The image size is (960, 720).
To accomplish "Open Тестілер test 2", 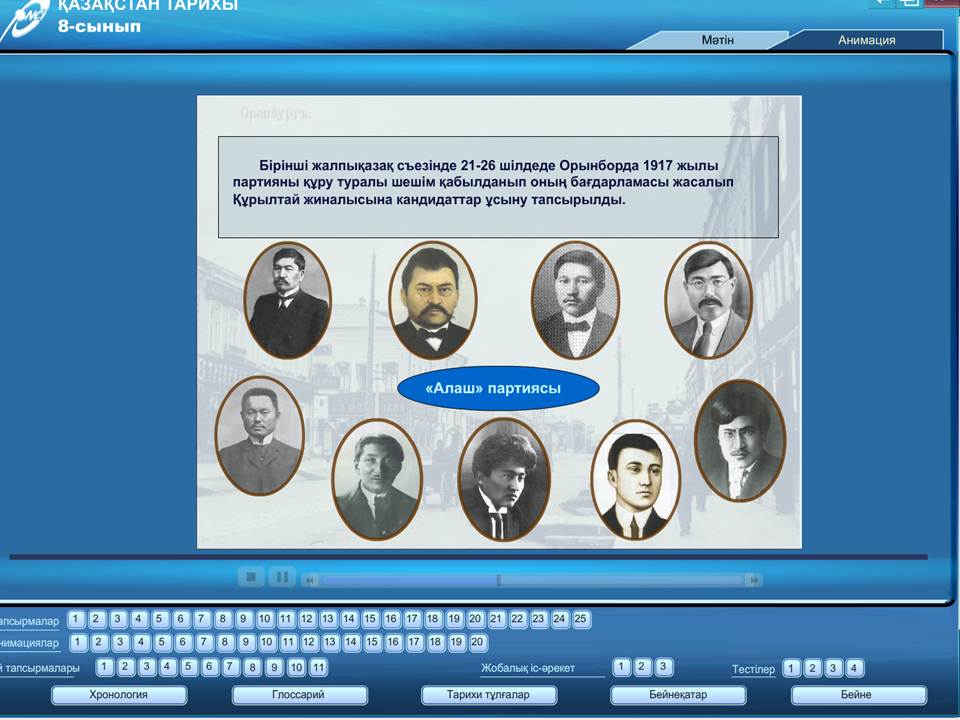I will [x=812, y=668].
